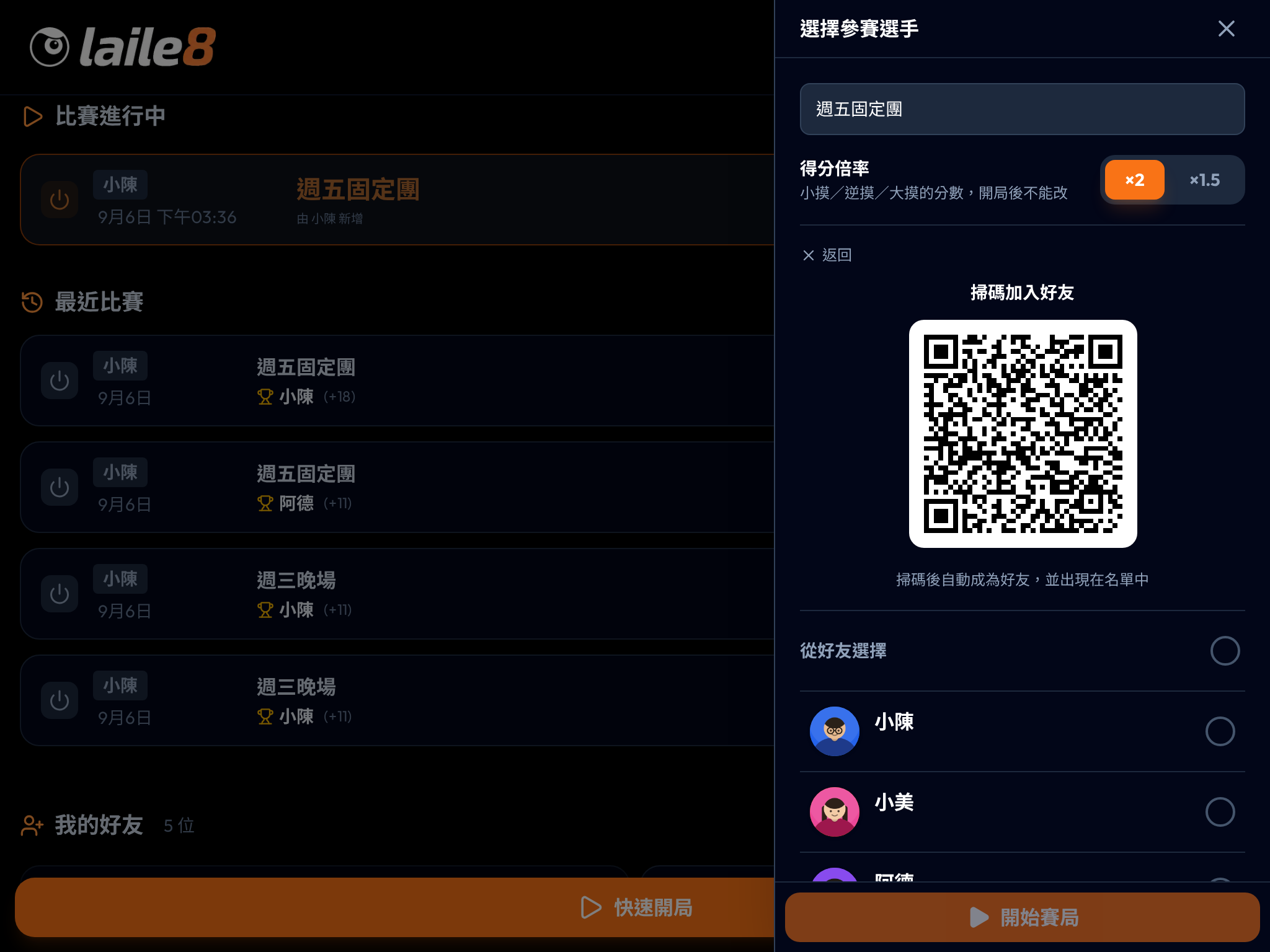
Task: Close the 選擇參賽選手 panel
Action: [1226, 29]
